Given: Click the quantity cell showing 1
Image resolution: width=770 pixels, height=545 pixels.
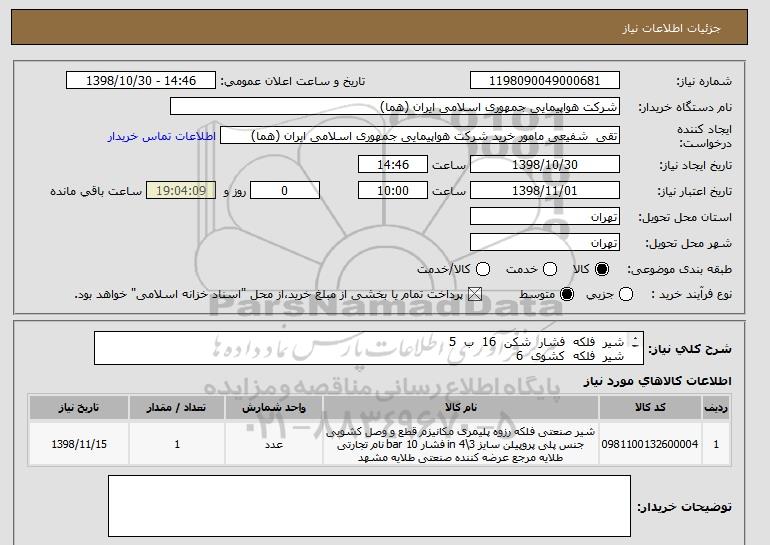Looking at the screenshot, I should tap(177, 444).
